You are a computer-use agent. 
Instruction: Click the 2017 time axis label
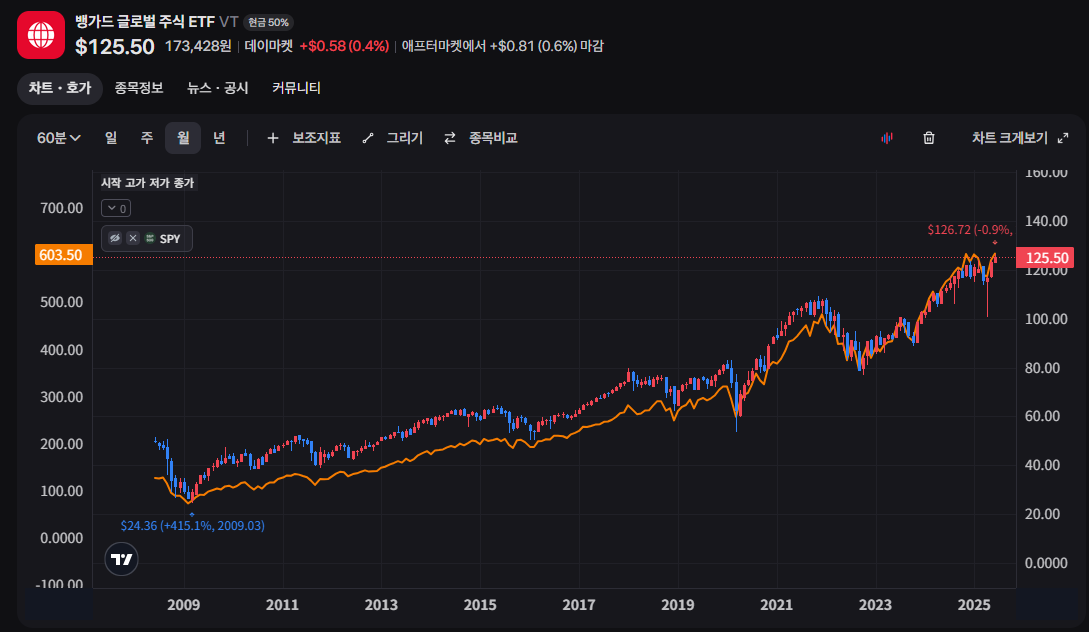coord(579,605)
